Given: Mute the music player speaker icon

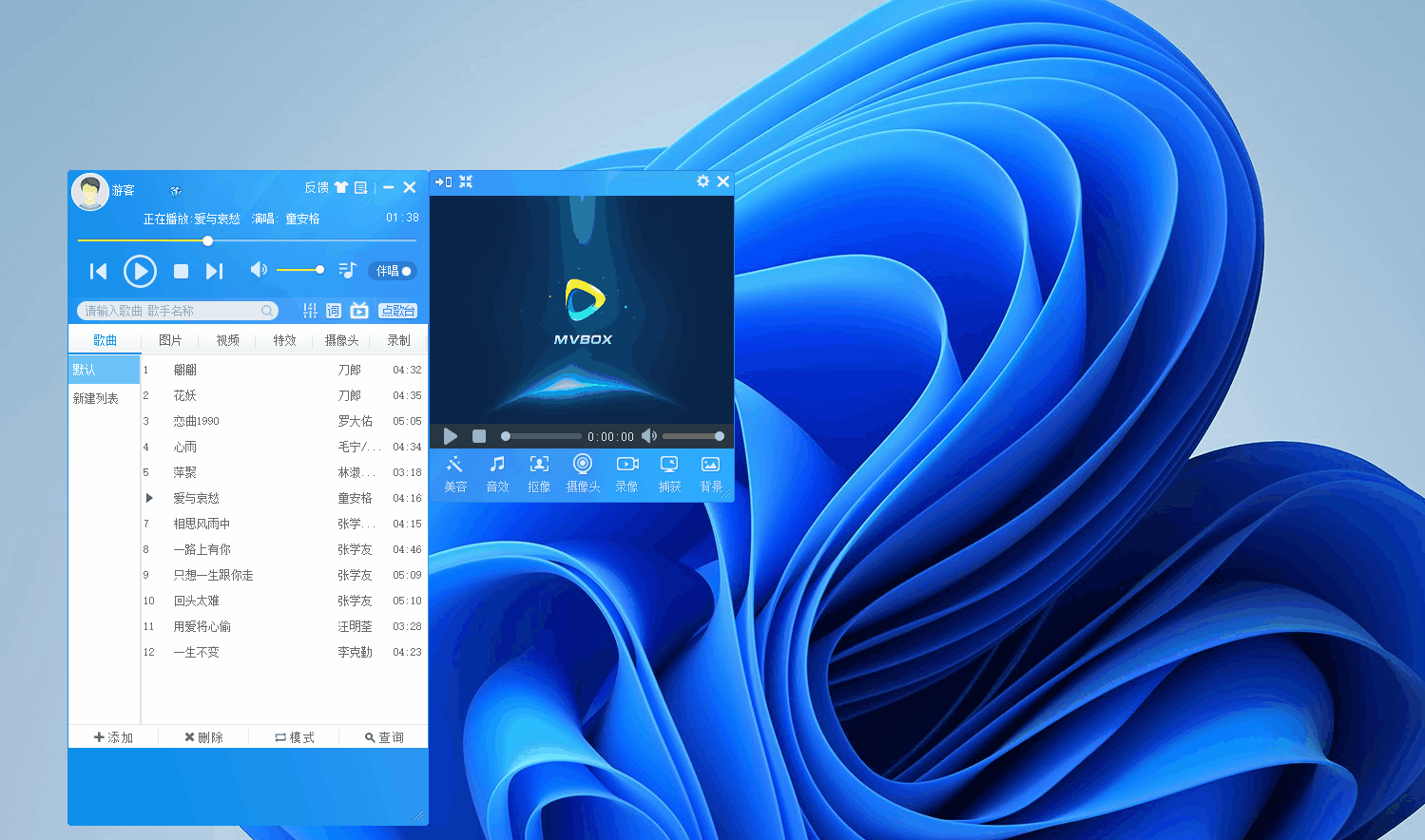Looking at the screenshot, I should click(x=258, y=270).
